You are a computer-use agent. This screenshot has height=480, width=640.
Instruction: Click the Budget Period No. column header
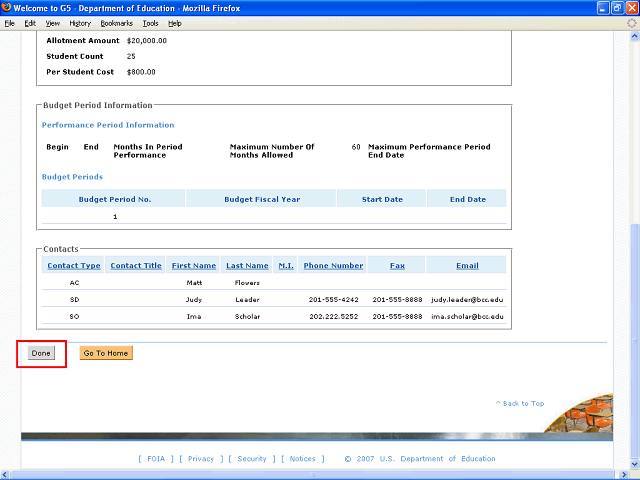pyautogui.click(x=115, y=199)
